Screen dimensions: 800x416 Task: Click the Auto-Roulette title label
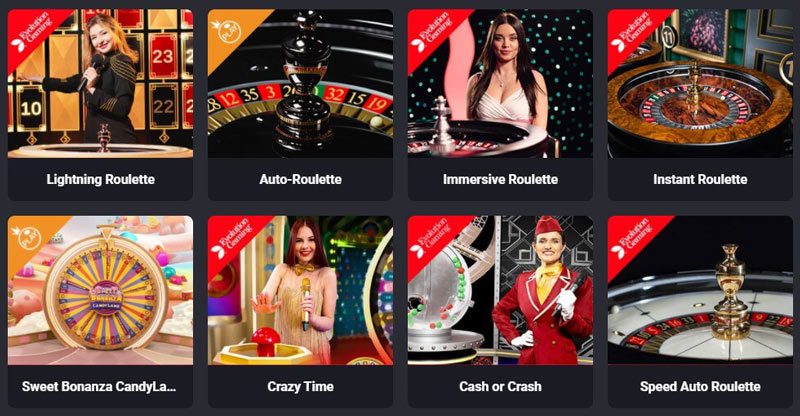pyautogui.click(x=301, y=179)
